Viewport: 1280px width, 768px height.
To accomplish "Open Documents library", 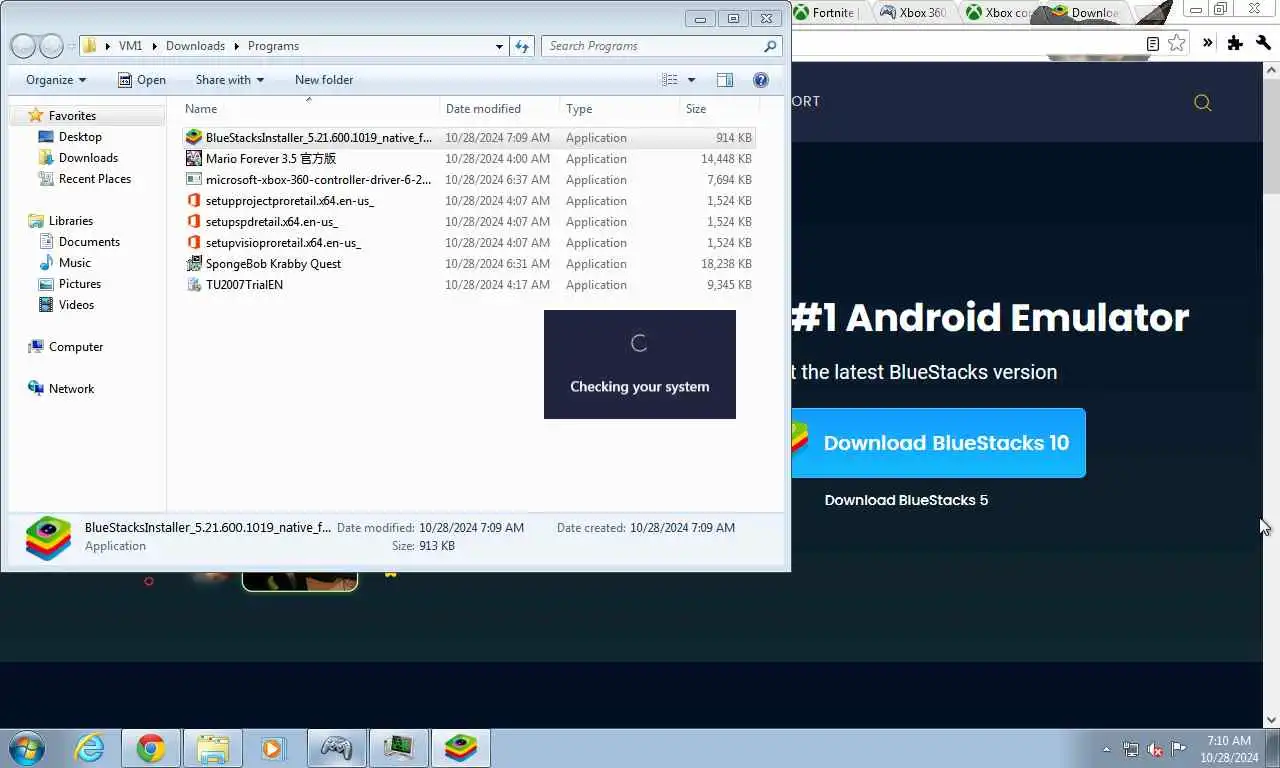I will pos(89,242).
